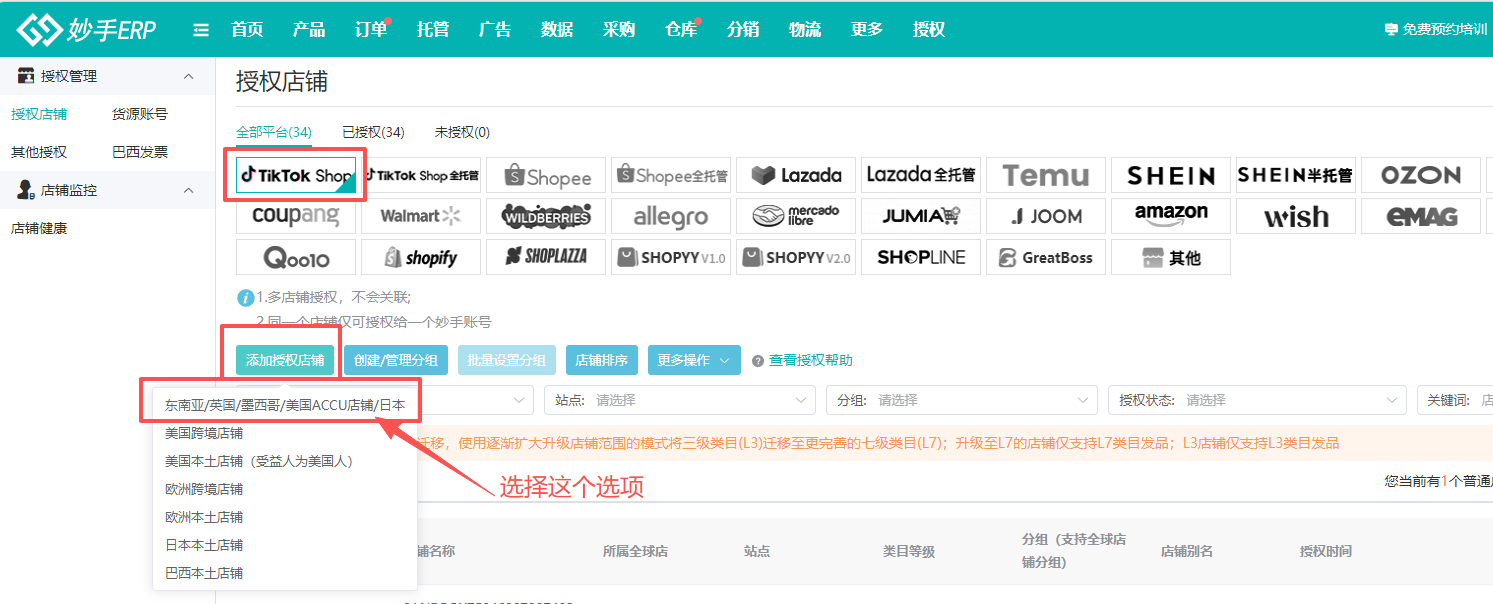Select the Lazada platform tile
Screen dimensions: 1493x604
[796, 175]
